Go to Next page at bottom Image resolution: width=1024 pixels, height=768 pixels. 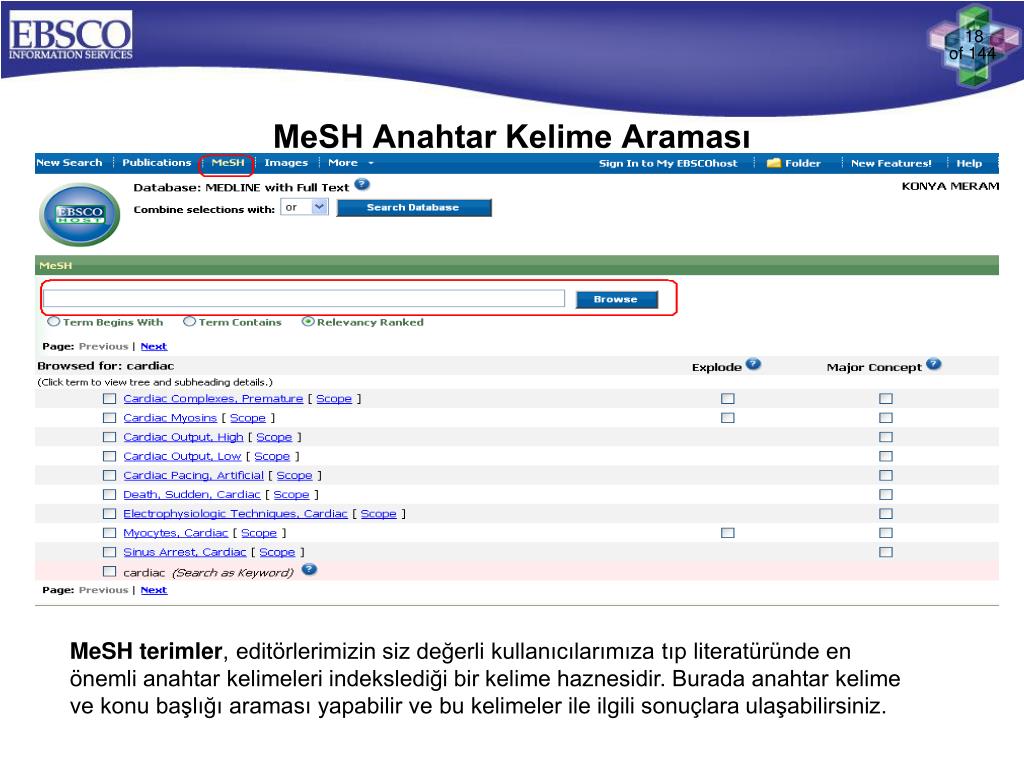[x=153, y=590]
